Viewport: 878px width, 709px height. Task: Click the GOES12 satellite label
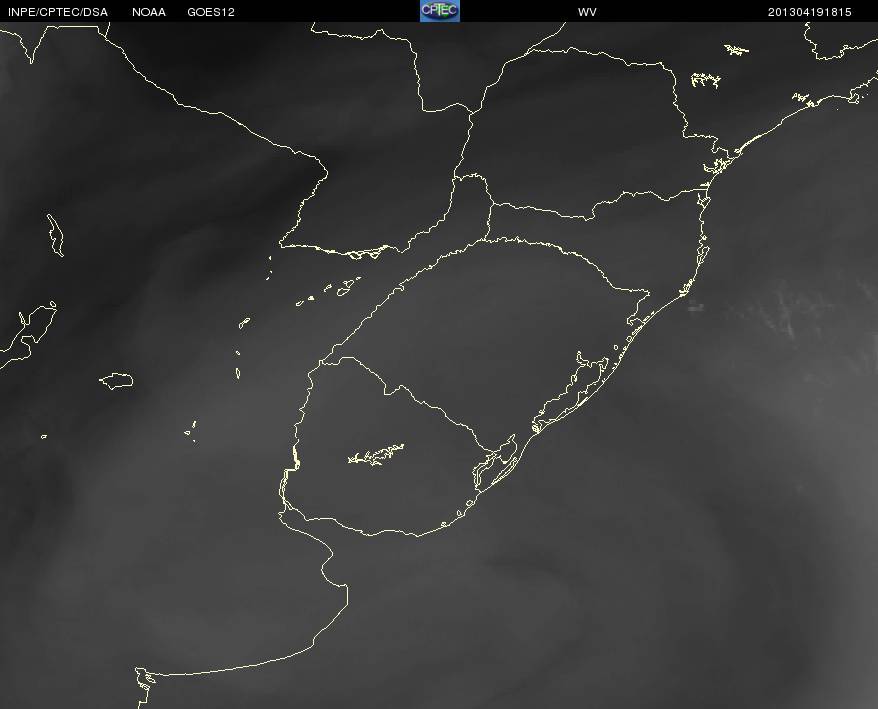(x=211, y=12)
